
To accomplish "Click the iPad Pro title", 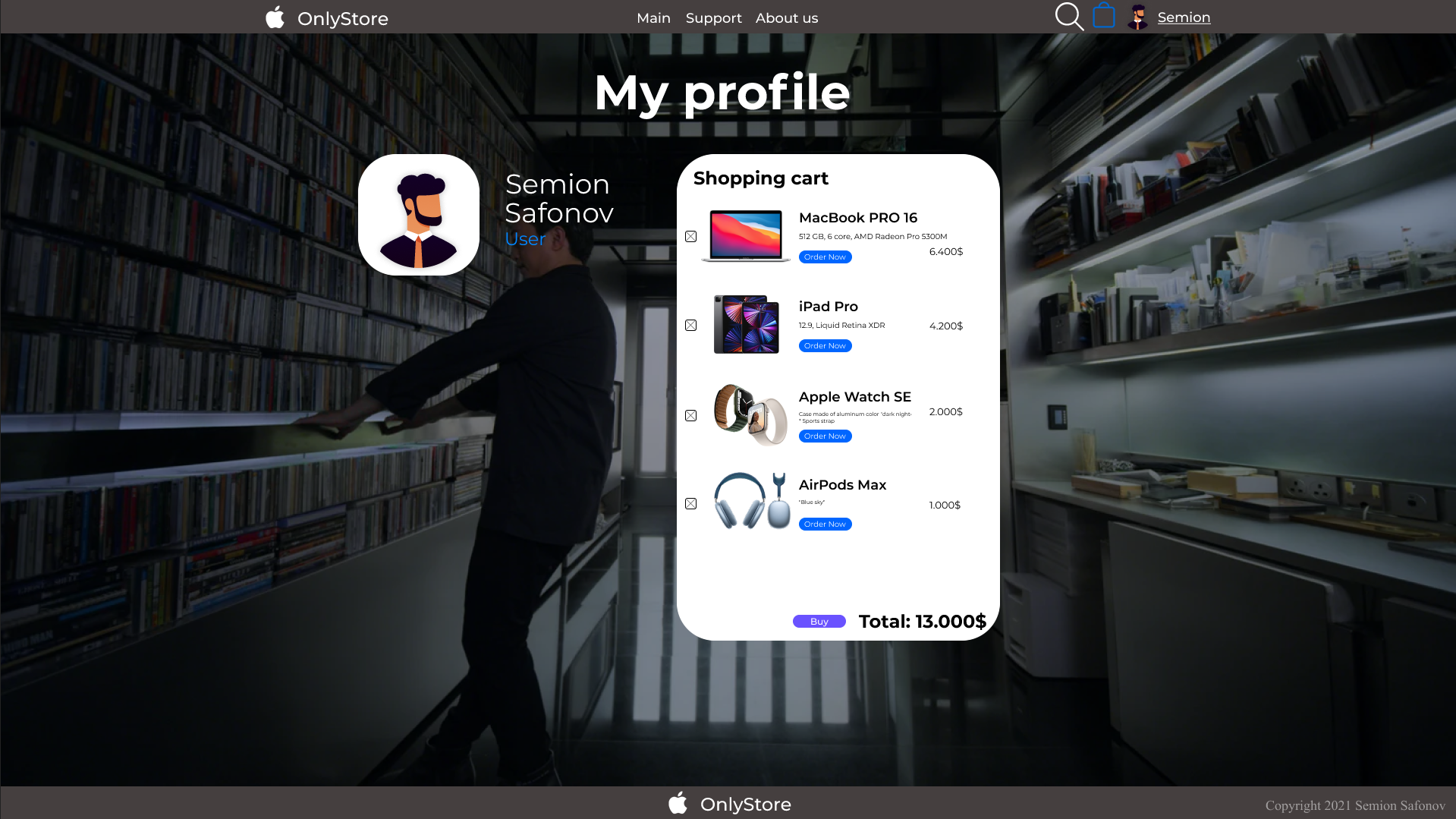I will (x=829, y=307).
